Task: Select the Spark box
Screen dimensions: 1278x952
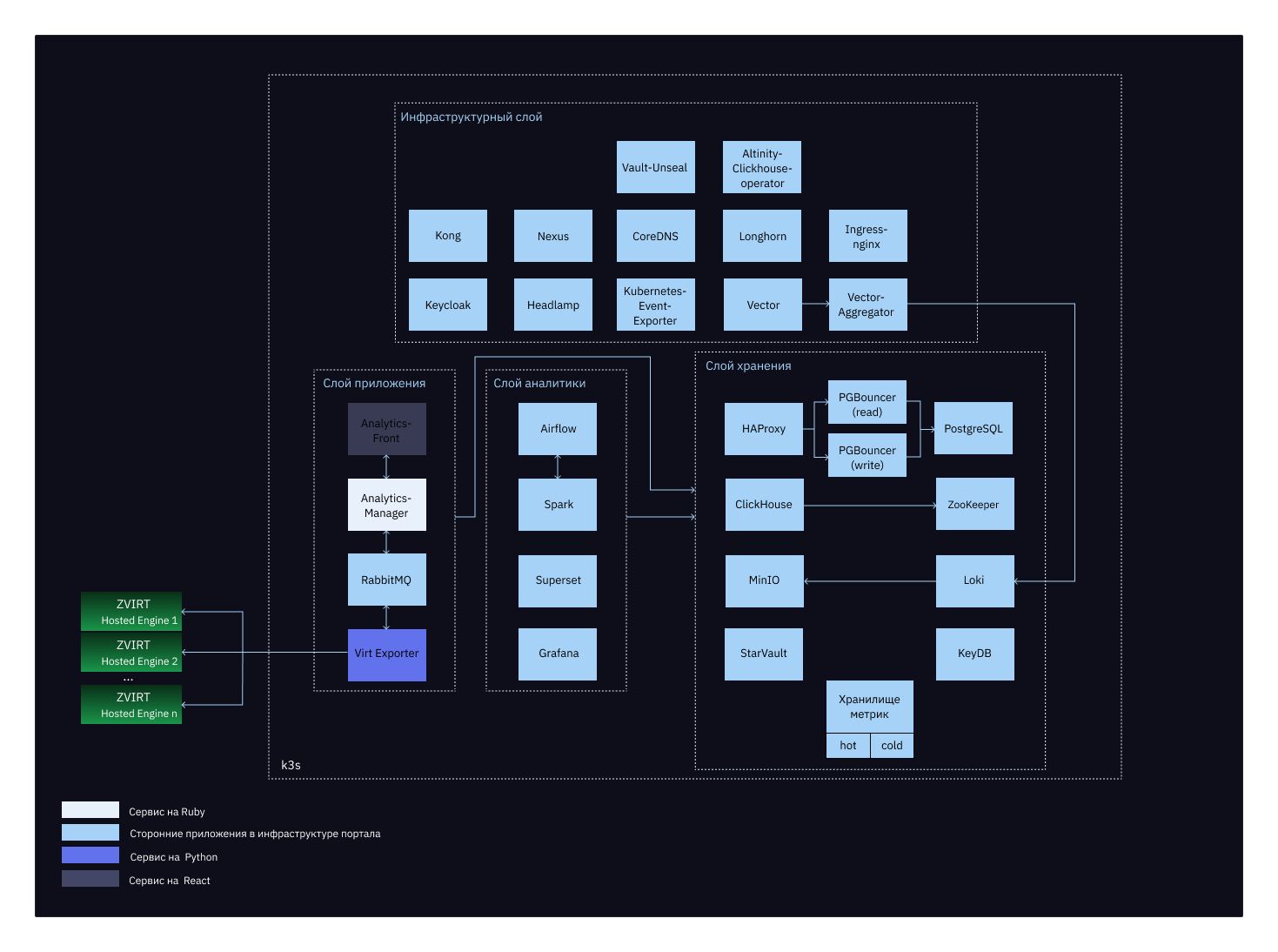Action: 558,505
